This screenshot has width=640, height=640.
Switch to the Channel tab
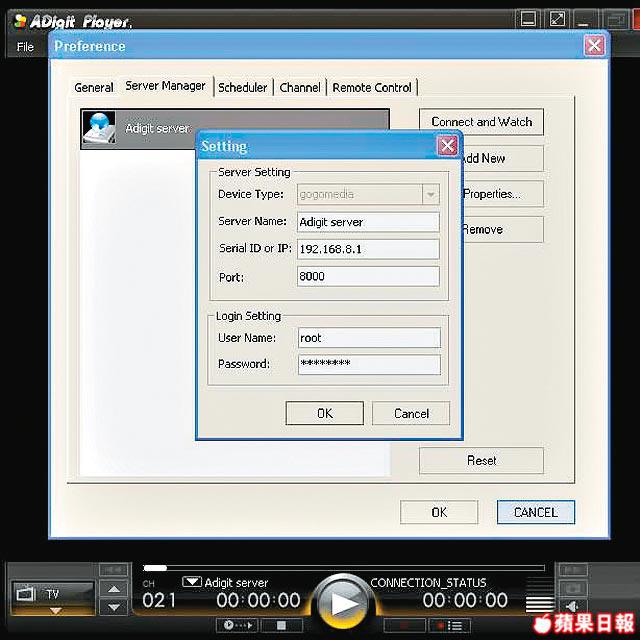click(x=300, y=87)
